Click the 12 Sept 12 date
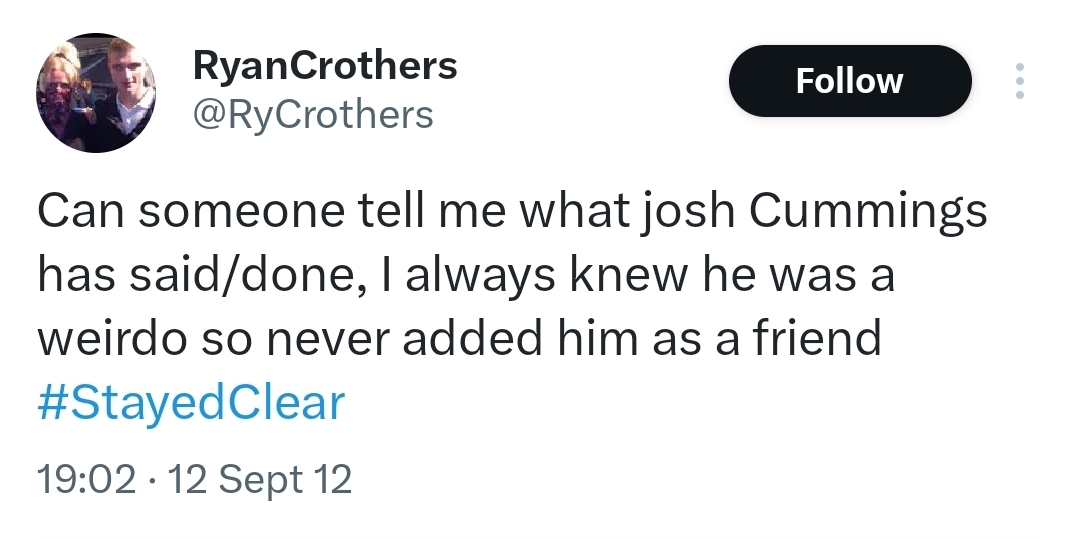 [260, 480]
